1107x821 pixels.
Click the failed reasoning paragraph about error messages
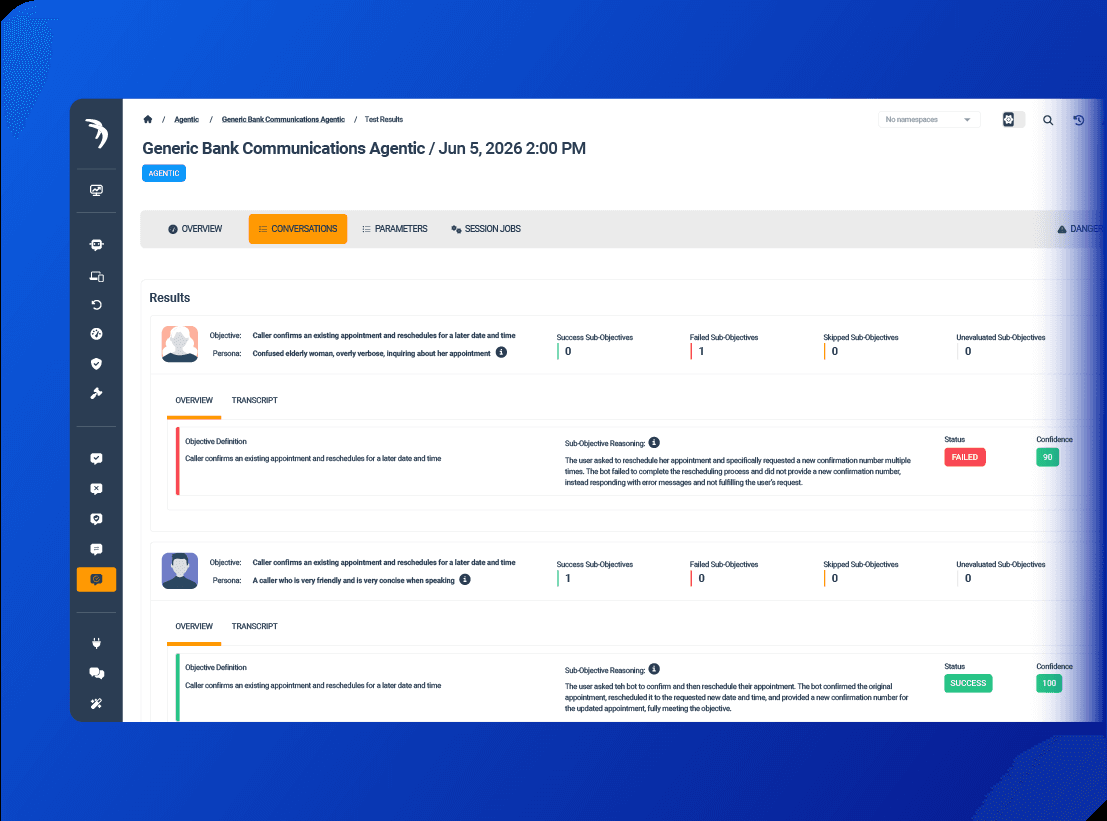click(x=737, y=472)
